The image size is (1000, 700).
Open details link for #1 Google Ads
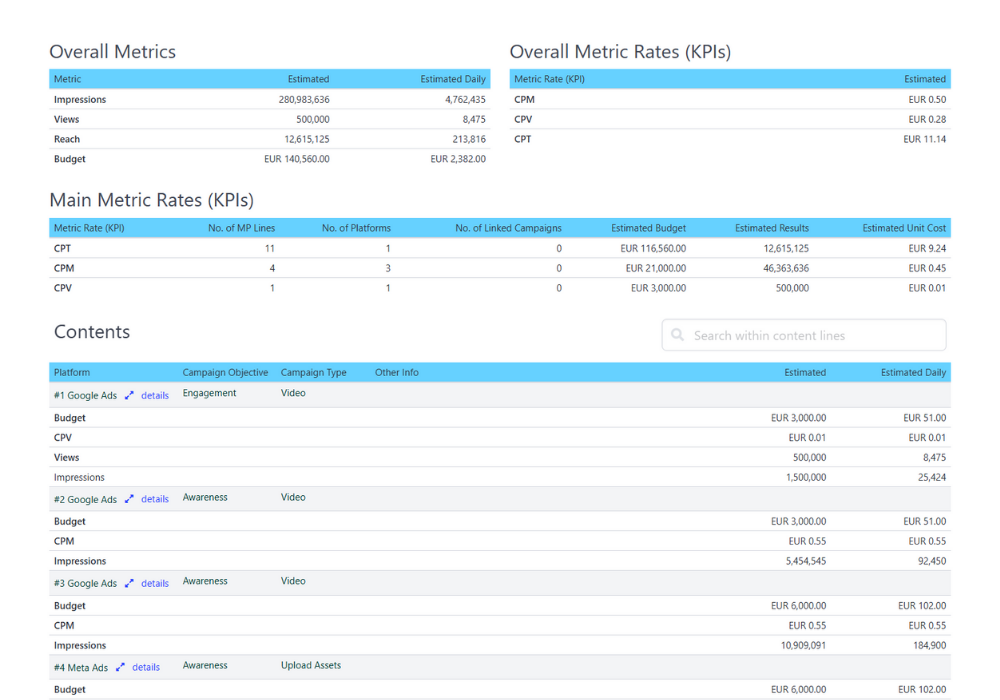pyautogui.click(x=155, y=395)
